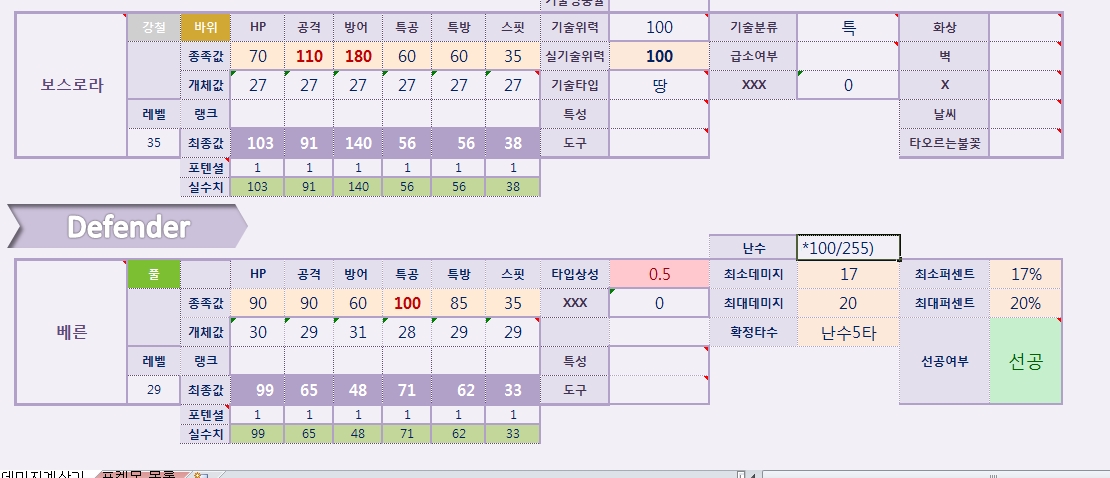Image resolution: width=1110 pixels, height=478 pixels.
Task: Select the attacker level cell showing 35
Action: click(x=153, y=143)
